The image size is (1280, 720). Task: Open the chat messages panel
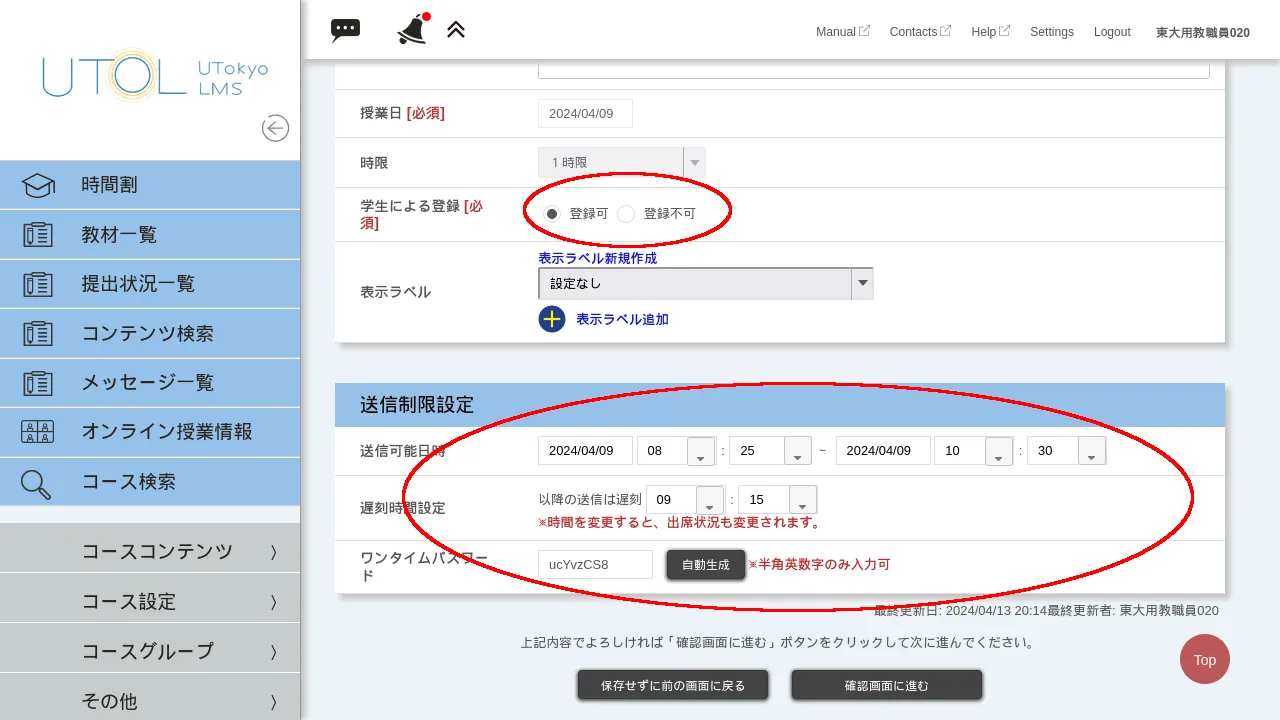point(345,30)
